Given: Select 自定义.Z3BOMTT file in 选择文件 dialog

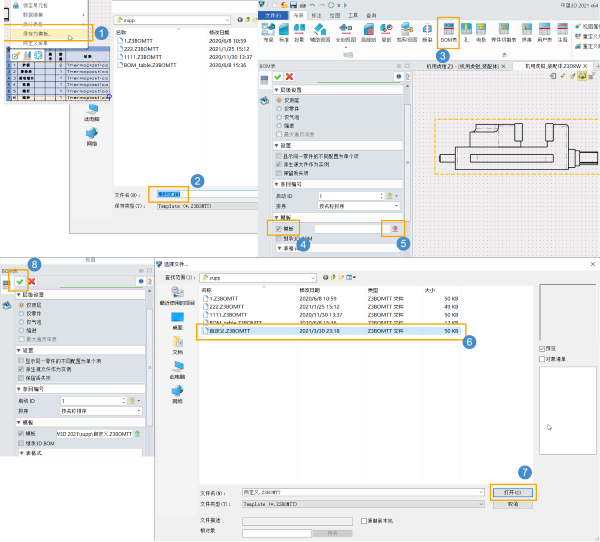Looking at the screenshot, I should (x=331, y=331).
